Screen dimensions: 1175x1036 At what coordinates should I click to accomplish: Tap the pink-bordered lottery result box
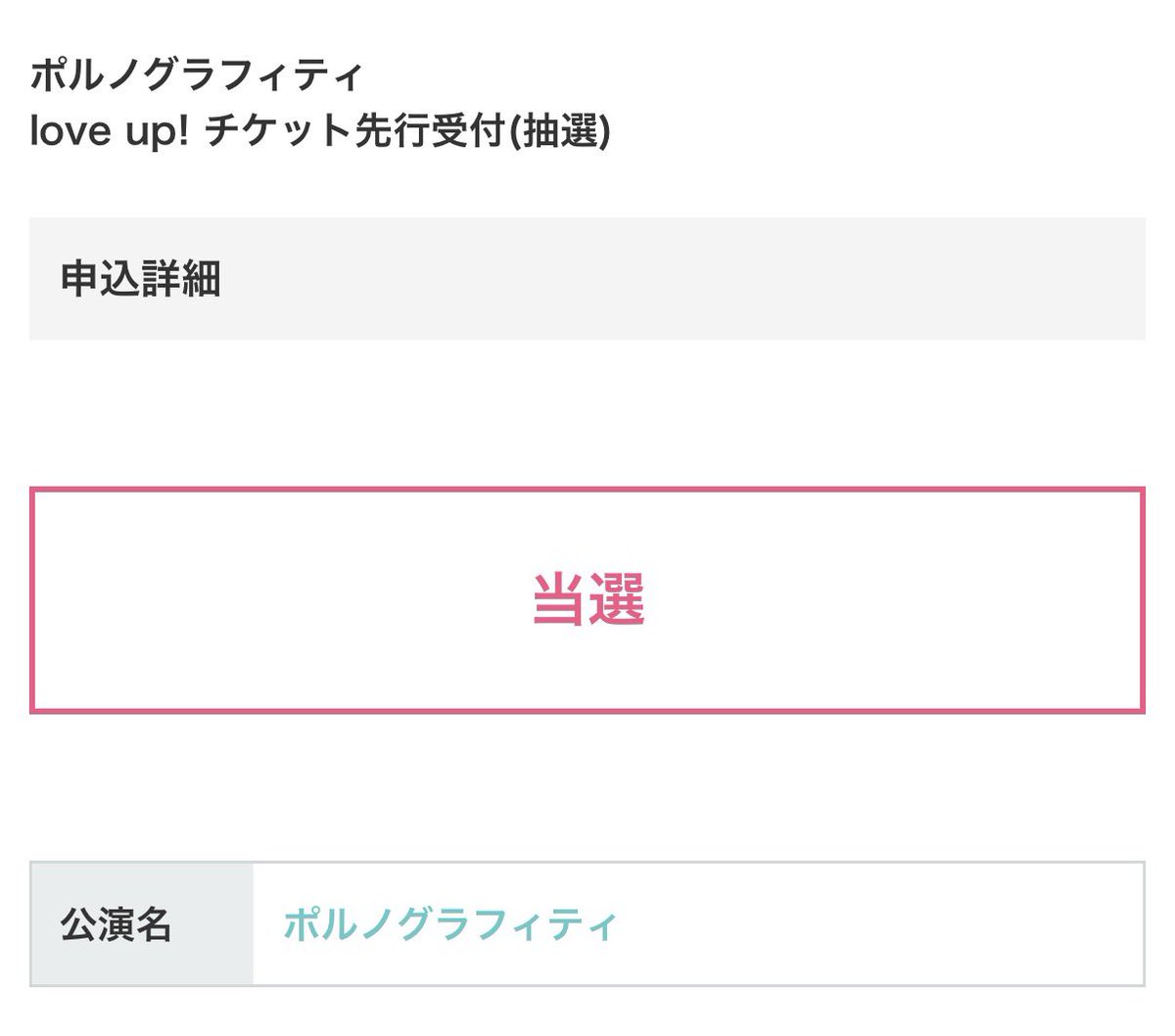click(x=587, y=600)
